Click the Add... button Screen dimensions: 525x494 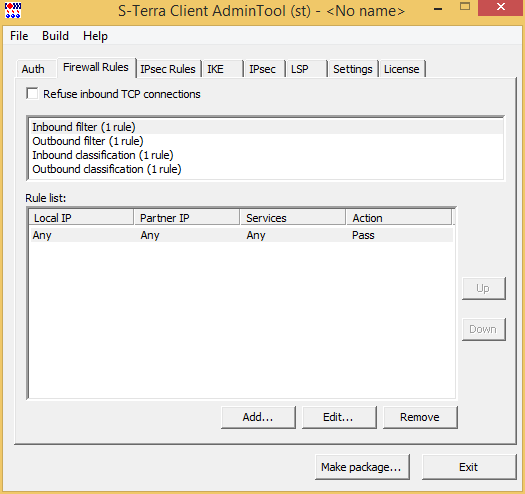tap(258, 417)
